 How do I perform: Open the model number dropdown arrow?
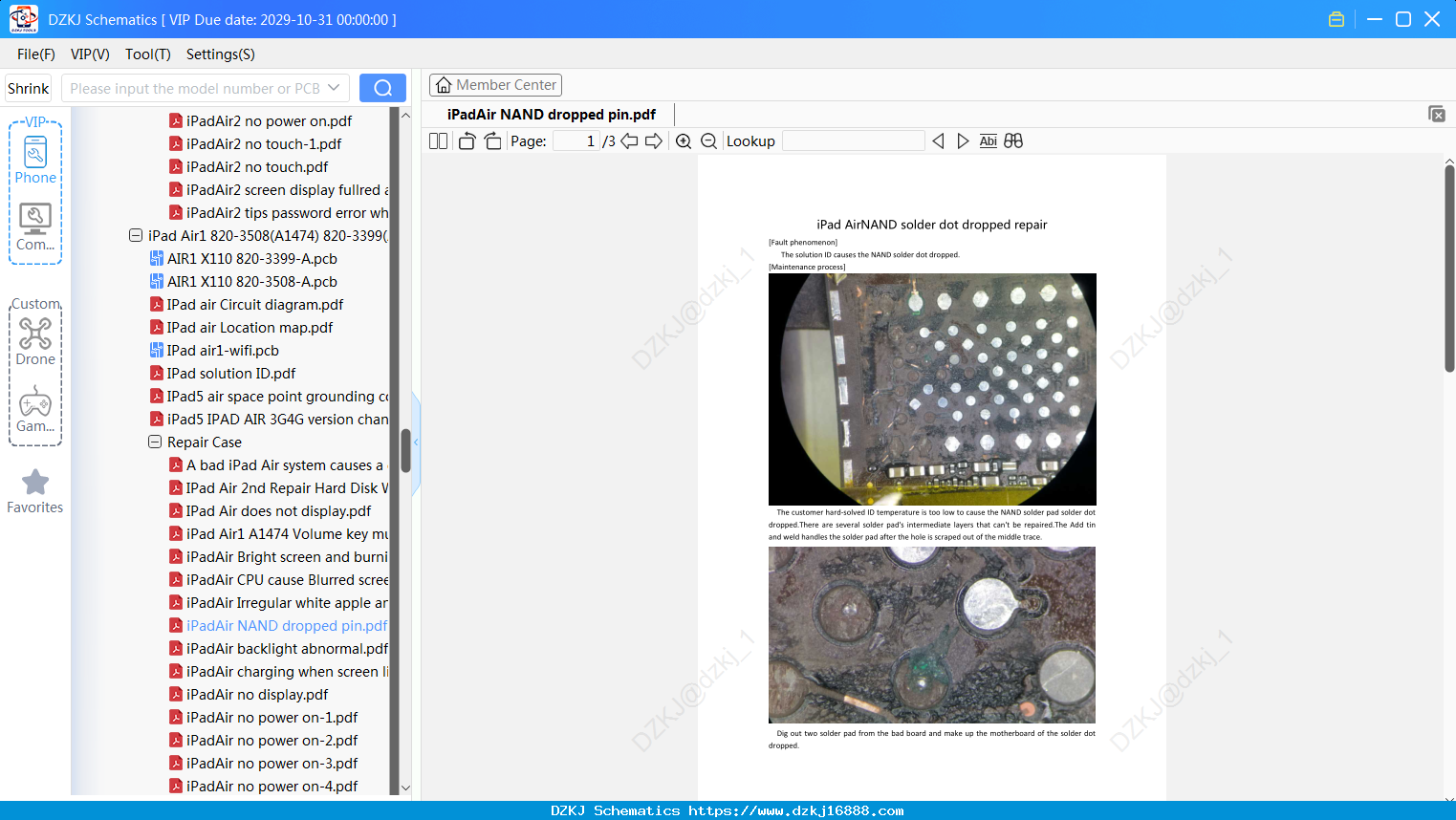[334, 88]
